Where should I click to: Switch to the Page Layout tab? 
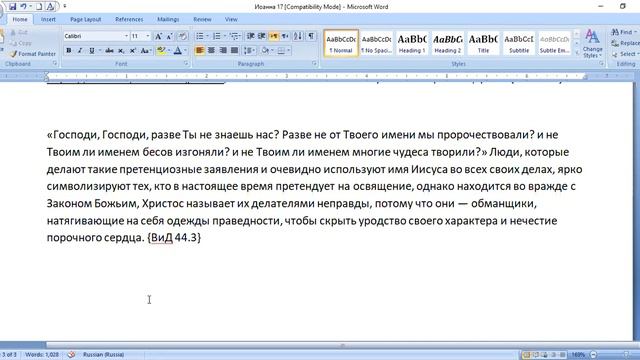85,19
